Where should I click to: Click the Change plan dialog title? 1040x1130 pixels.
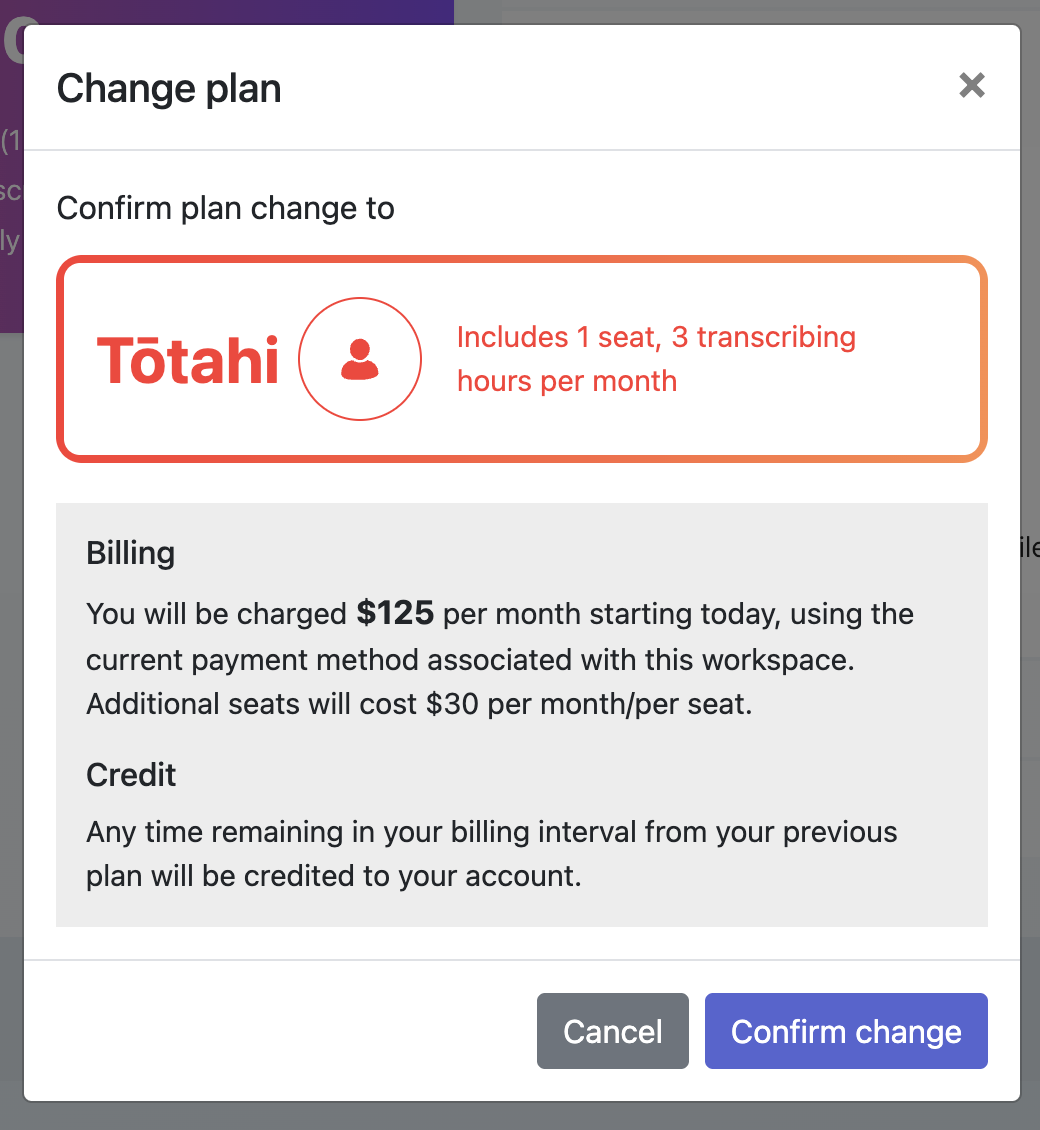click(169, 89)
